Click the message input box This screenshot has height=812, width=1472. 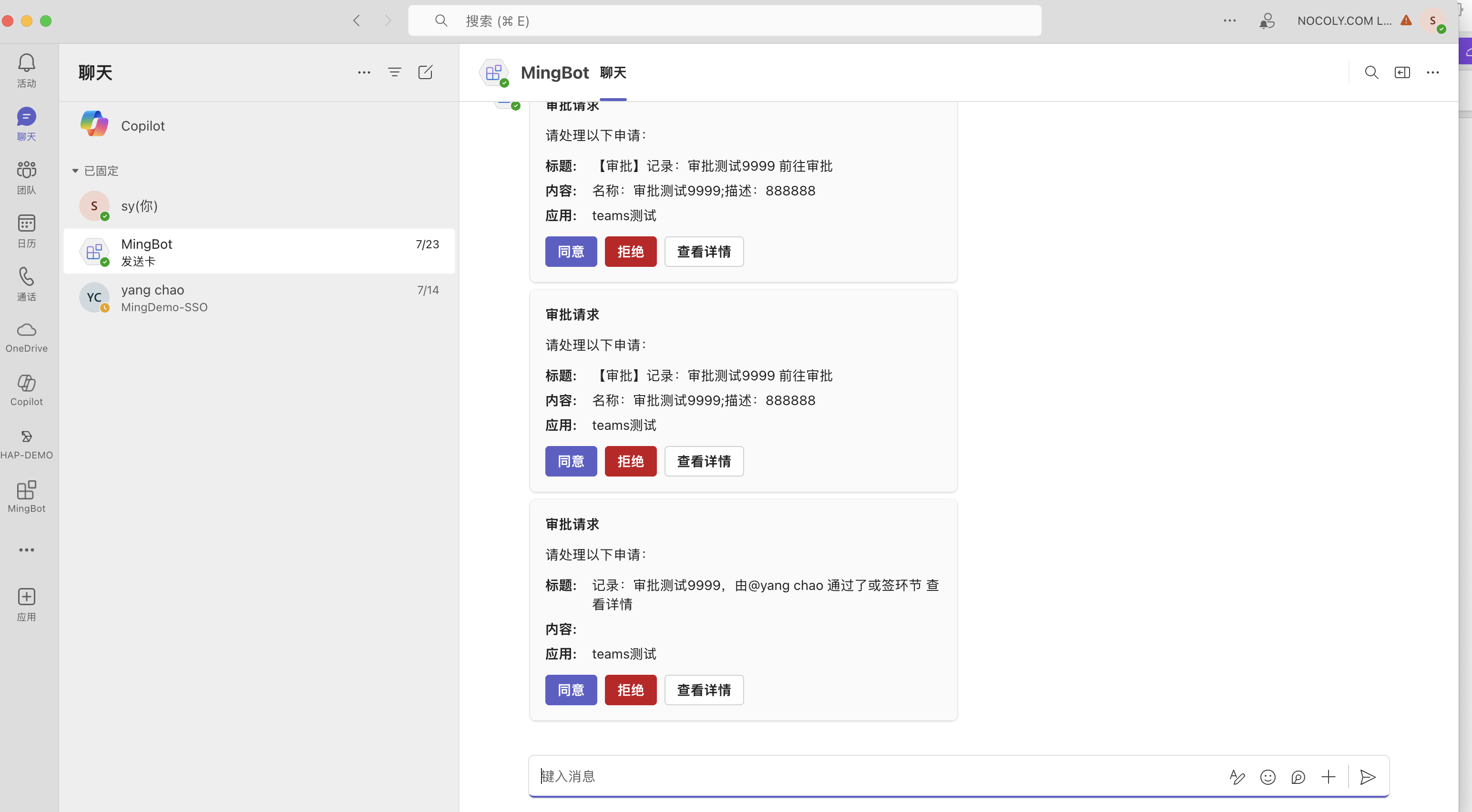[x=857, y=776]
